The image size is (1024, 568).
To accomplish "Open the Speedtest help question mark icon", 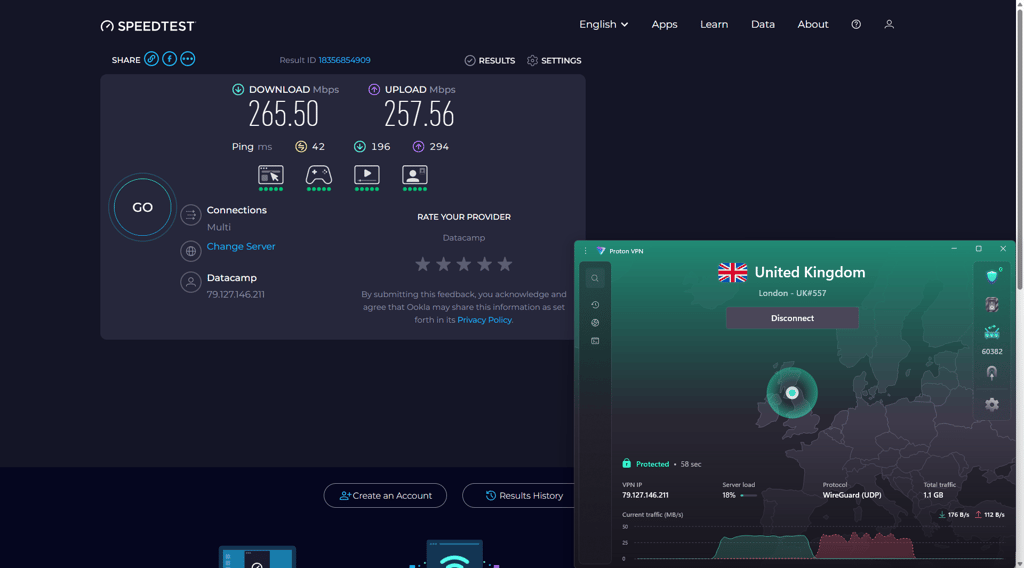I will coord(856,24).
